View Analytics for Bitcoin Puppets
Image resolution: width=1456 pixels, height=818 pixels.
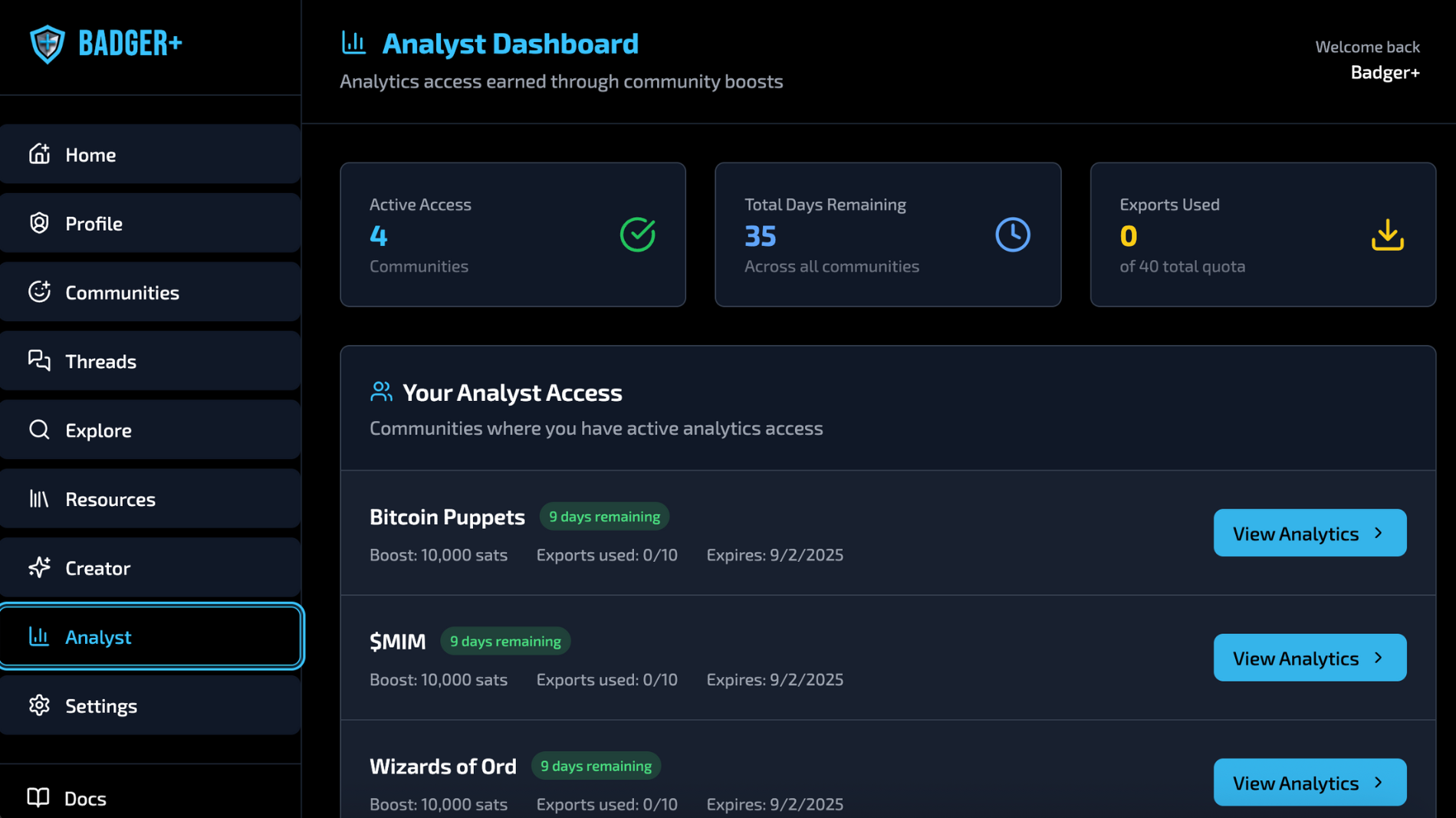tap(1309, 534)
